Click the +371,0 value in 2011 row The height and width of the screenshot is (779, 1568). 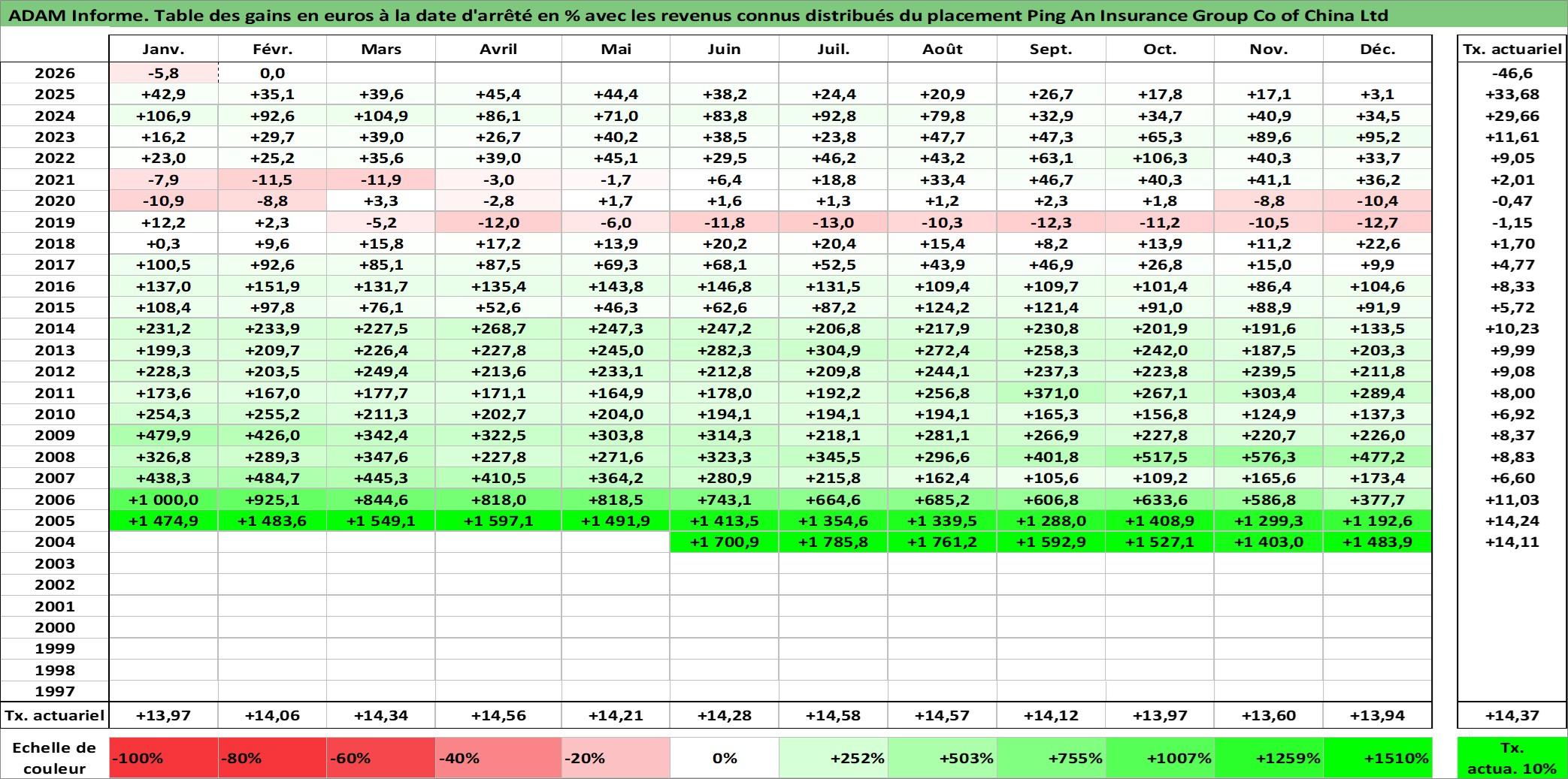[1051, 393]
